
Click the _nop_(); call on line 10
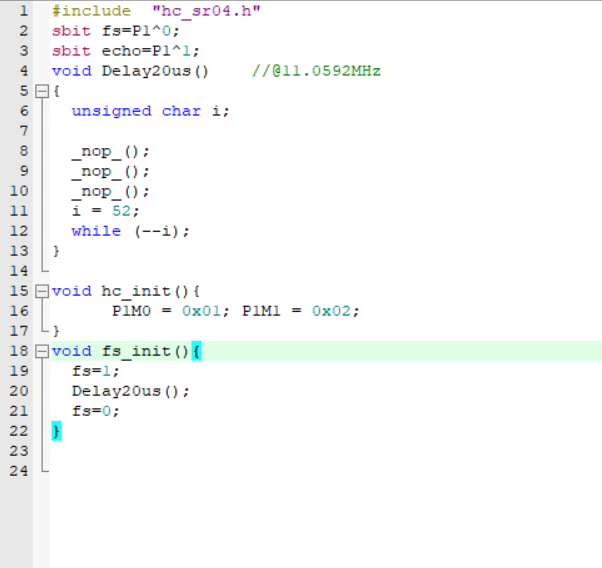[111, 191]
